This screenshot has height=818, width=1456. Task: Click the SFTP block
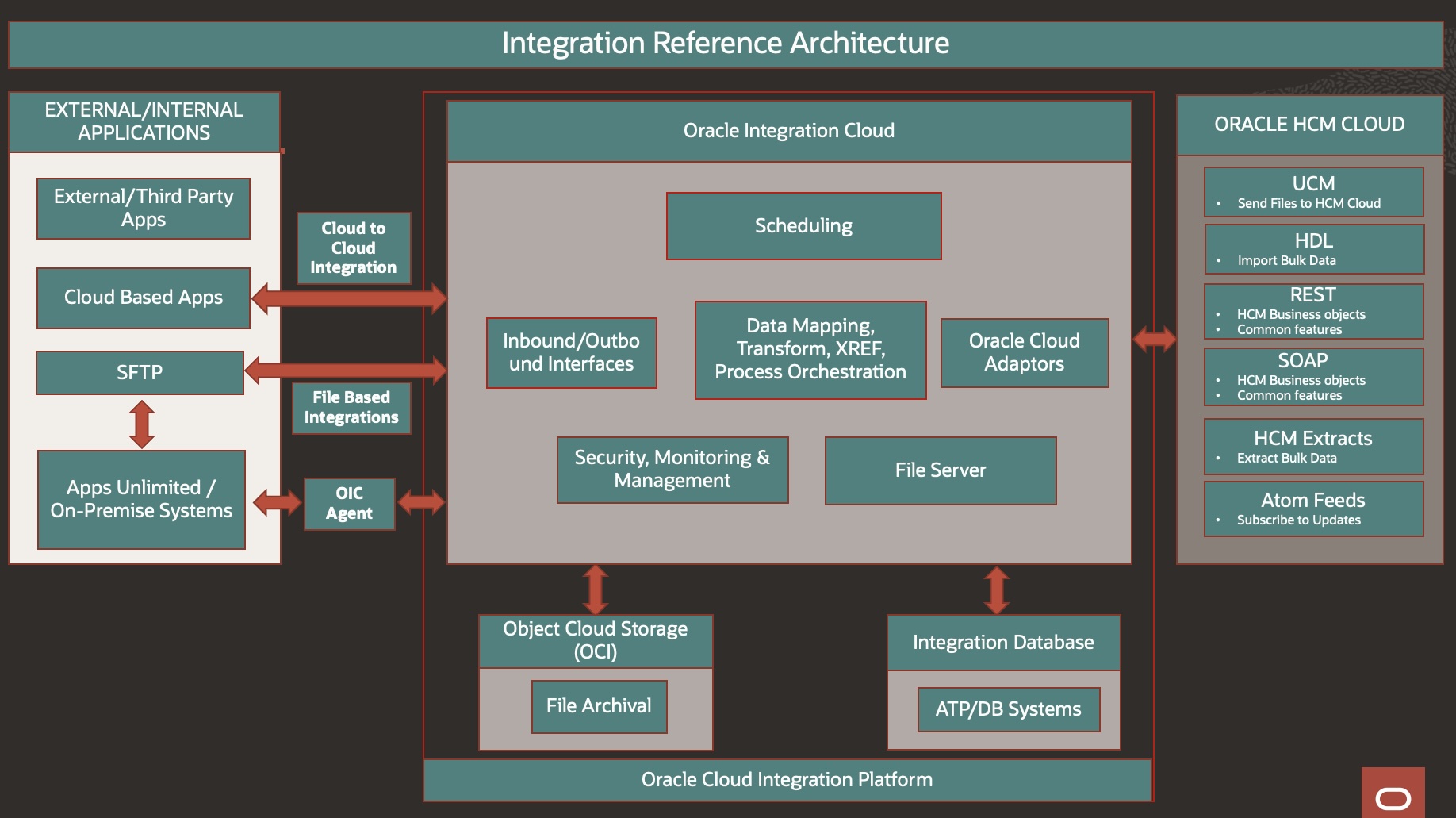click(139, 371)
